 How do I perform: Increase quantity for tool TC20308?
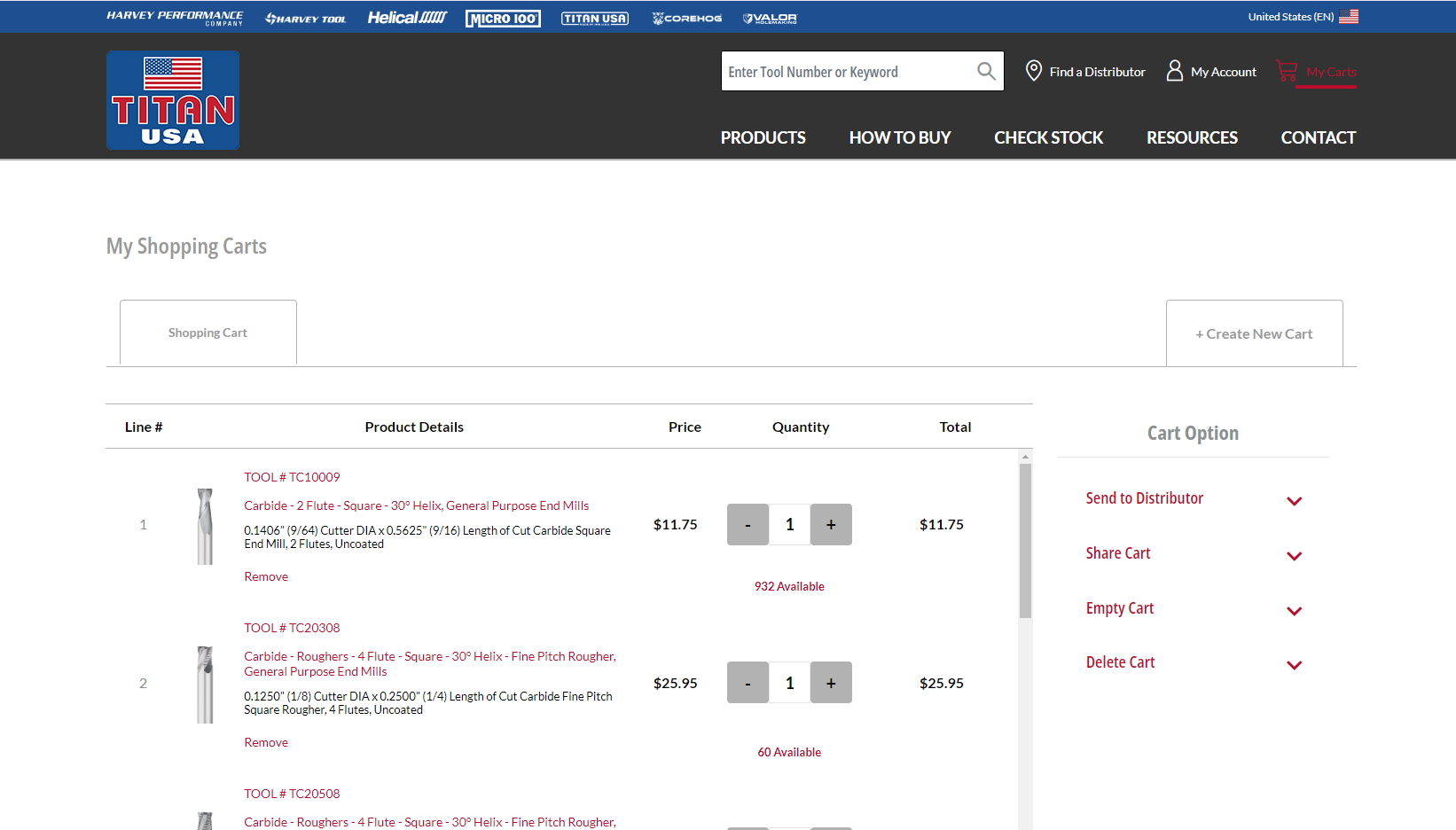coord(831,683)
